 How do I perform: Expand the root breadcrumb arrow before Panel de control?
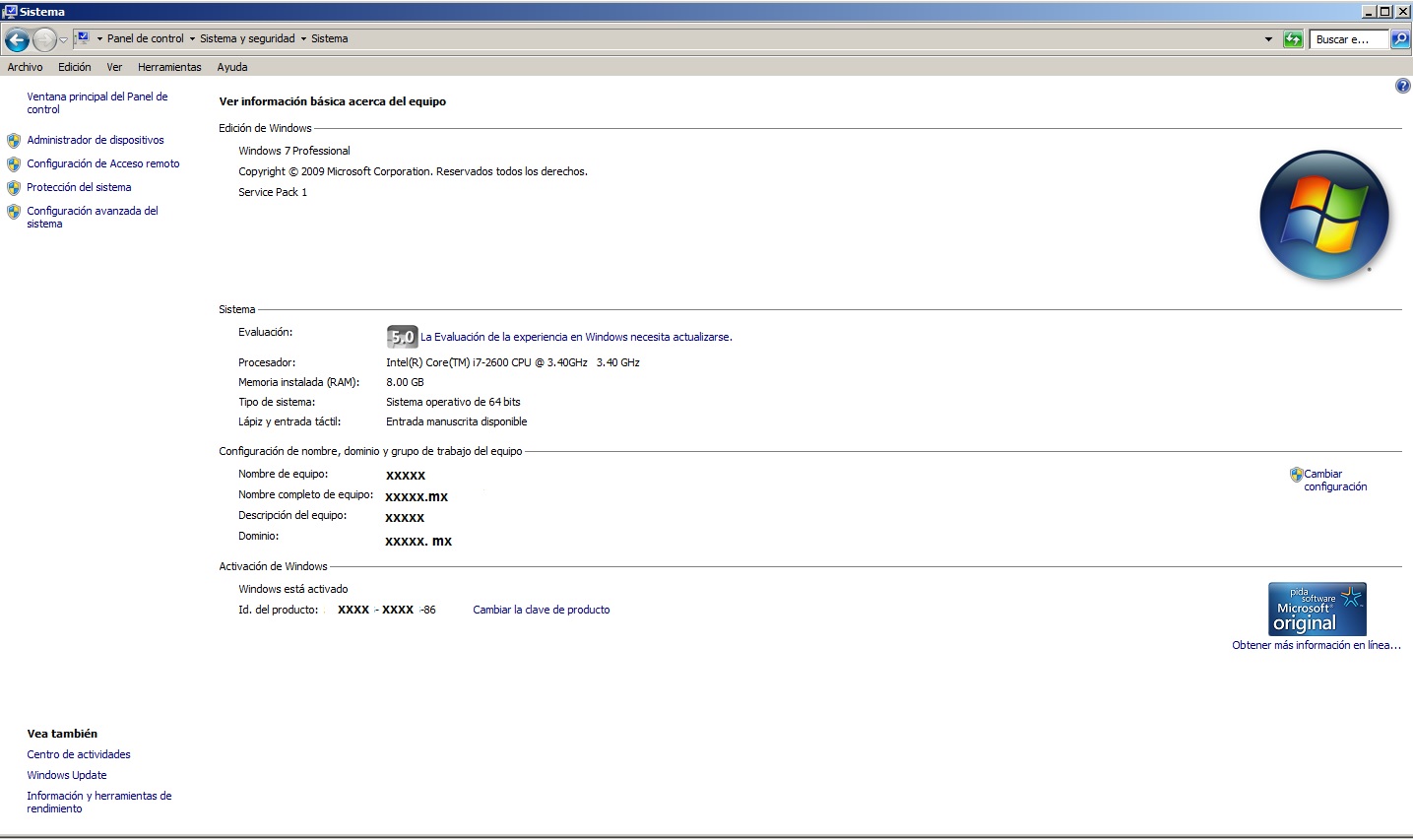(99, 39)
